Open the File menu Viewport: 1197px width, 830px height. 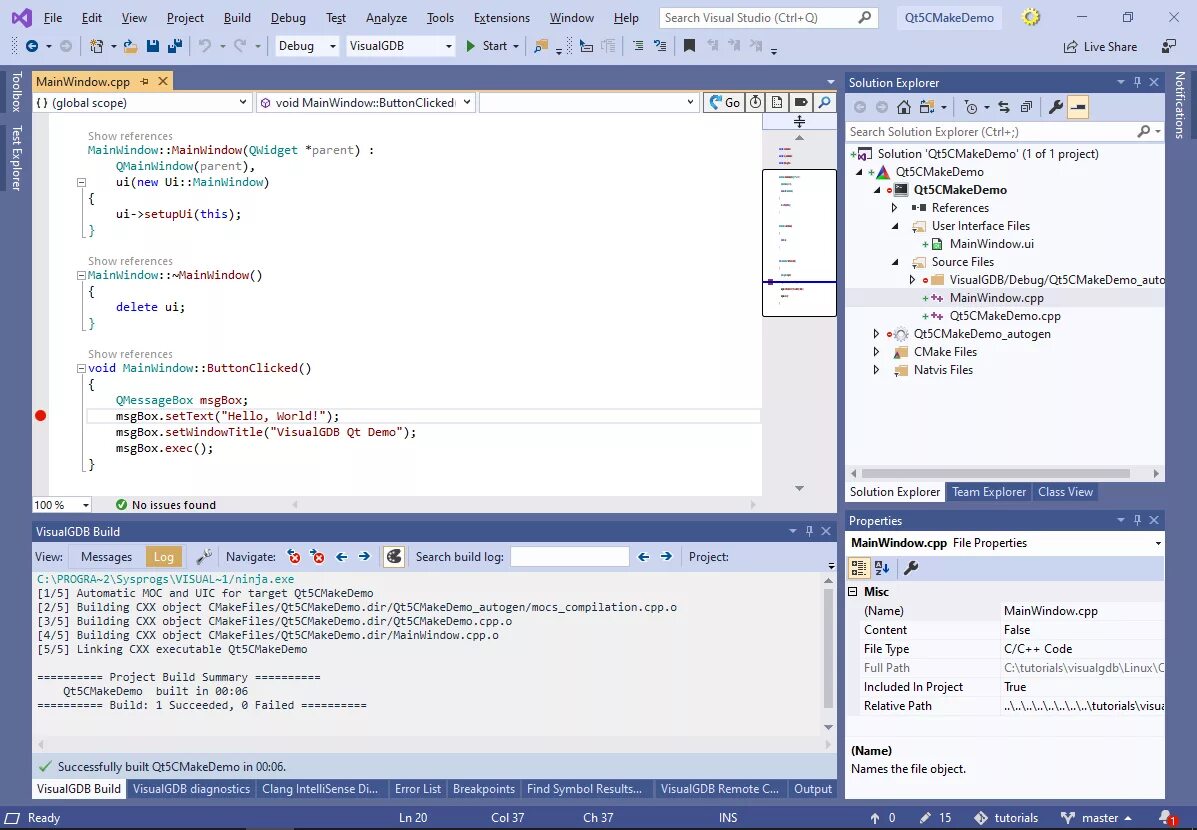pos(53,18)
